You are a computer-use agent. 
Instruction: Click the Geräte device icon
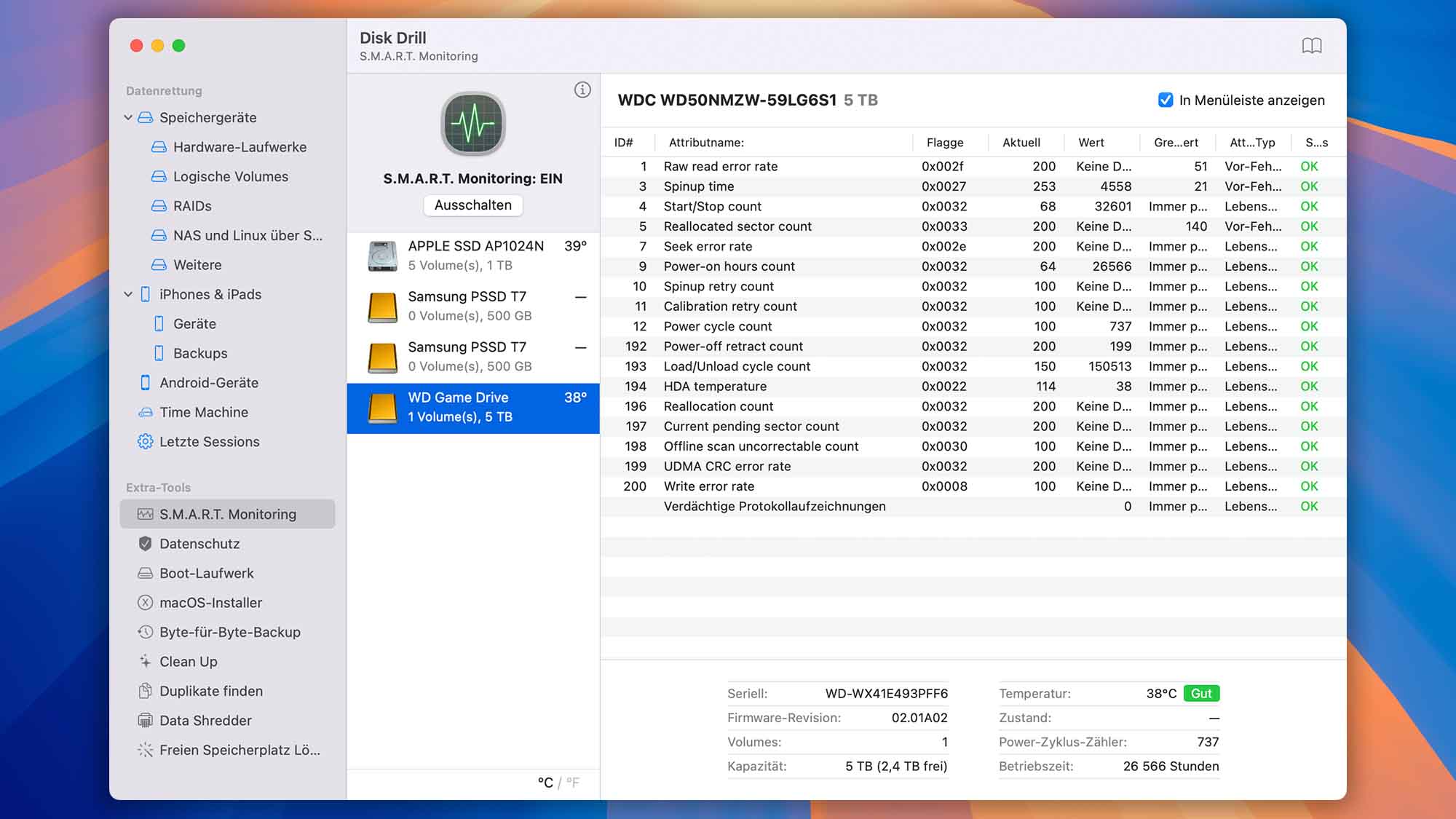click(159, 324)
